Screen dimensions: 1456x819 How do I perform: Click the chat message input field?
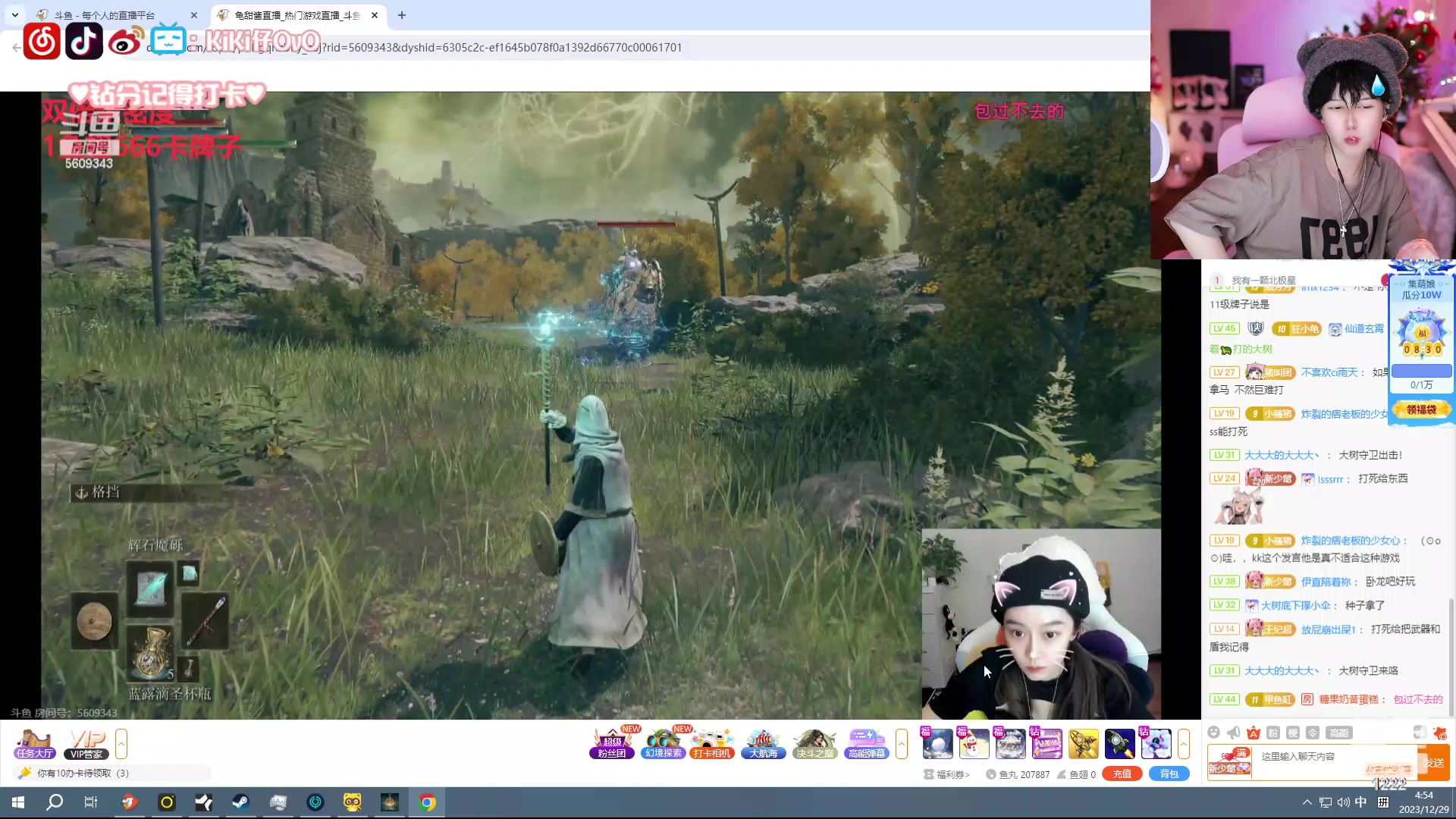1335,761
